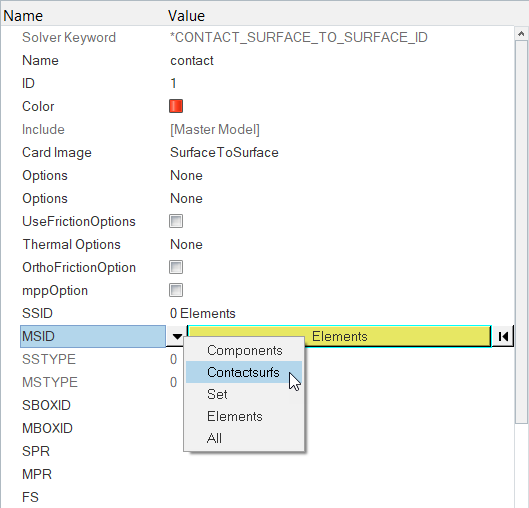
Task: Select Components from the popup menu
Action: click(x=244, y=350)
